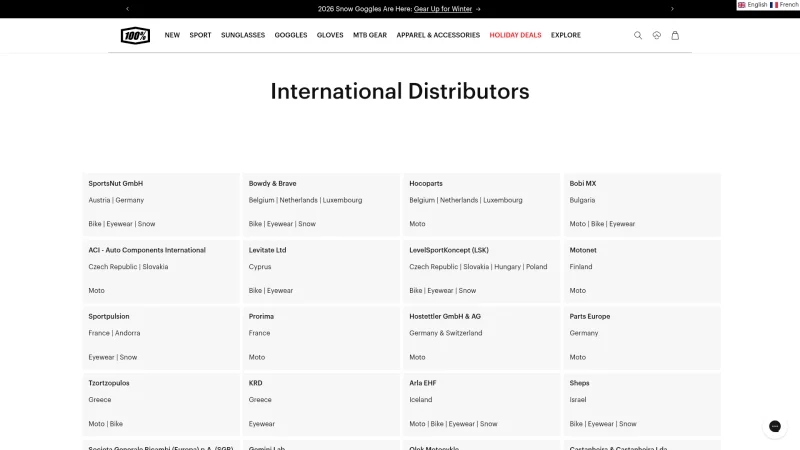The image size is (800, 450).
Task: Follow the Gear Up for Winter link
Action: pos(443,9)
